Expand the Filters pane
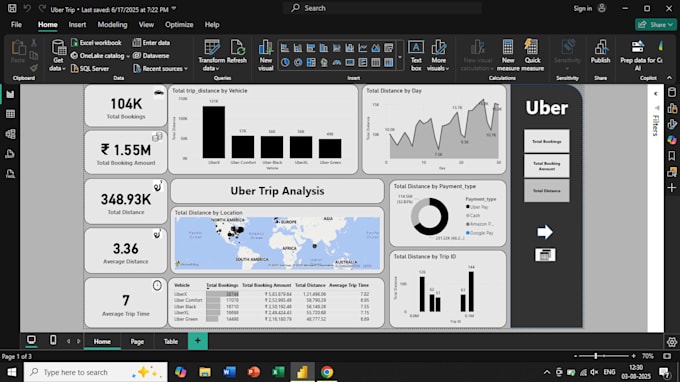Image resolution: width=680 pixels, height=382 pixels. [x=656, y=94]
